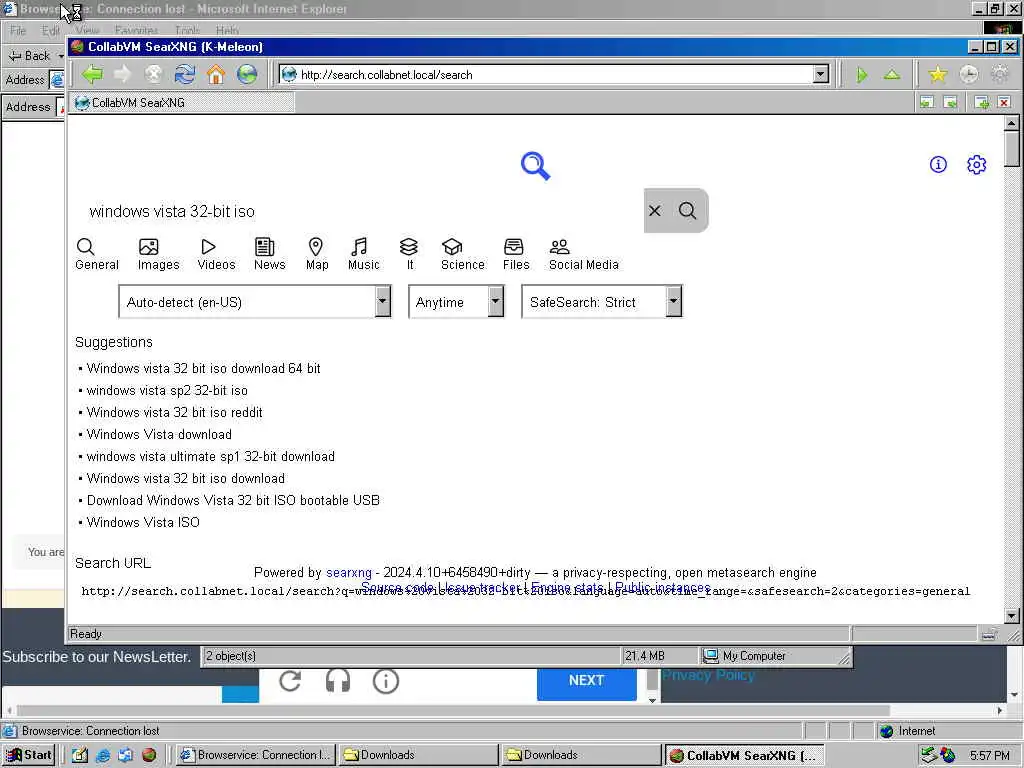Launch K-Meleon from quick launch icon
Screen dimensions: 1024x768
coord(149,755)
